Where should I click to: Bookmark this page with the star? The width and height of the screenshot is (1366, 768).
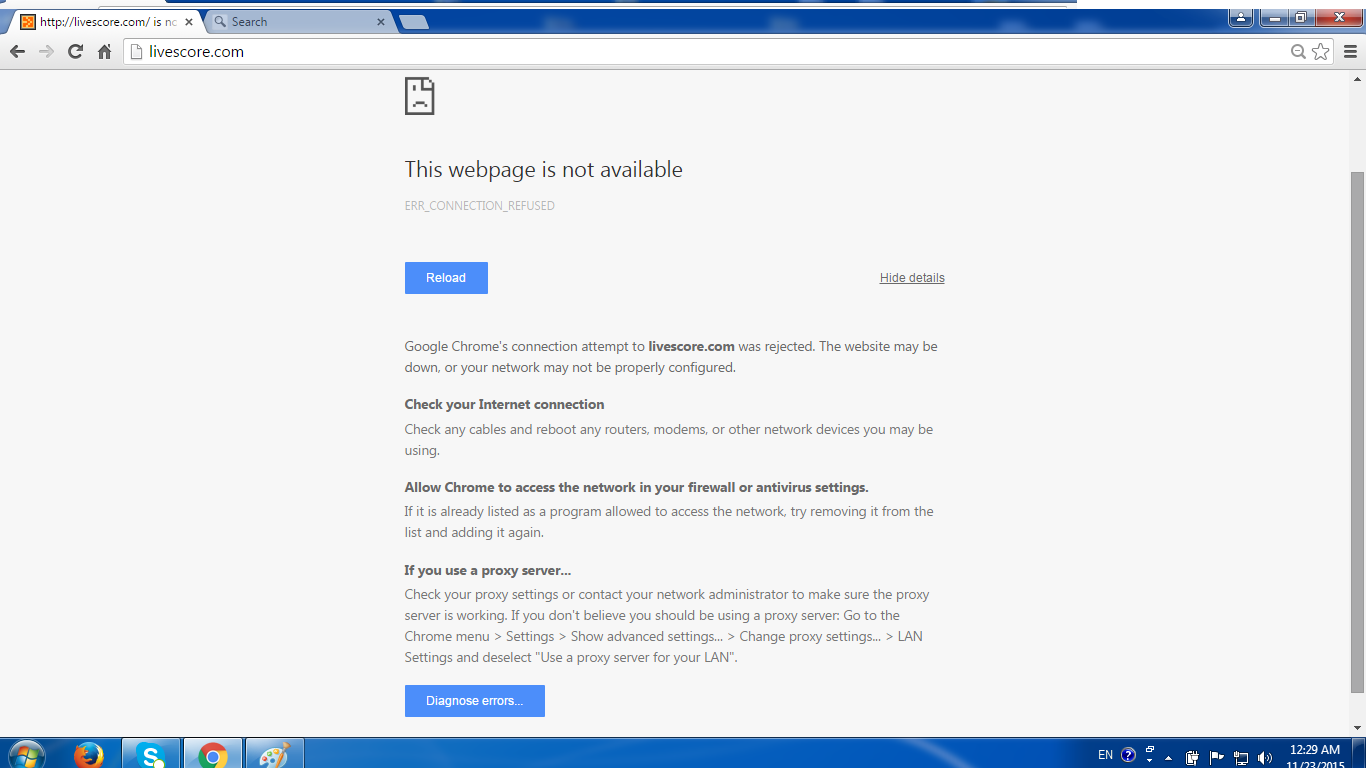click(x=1321, y=52)
